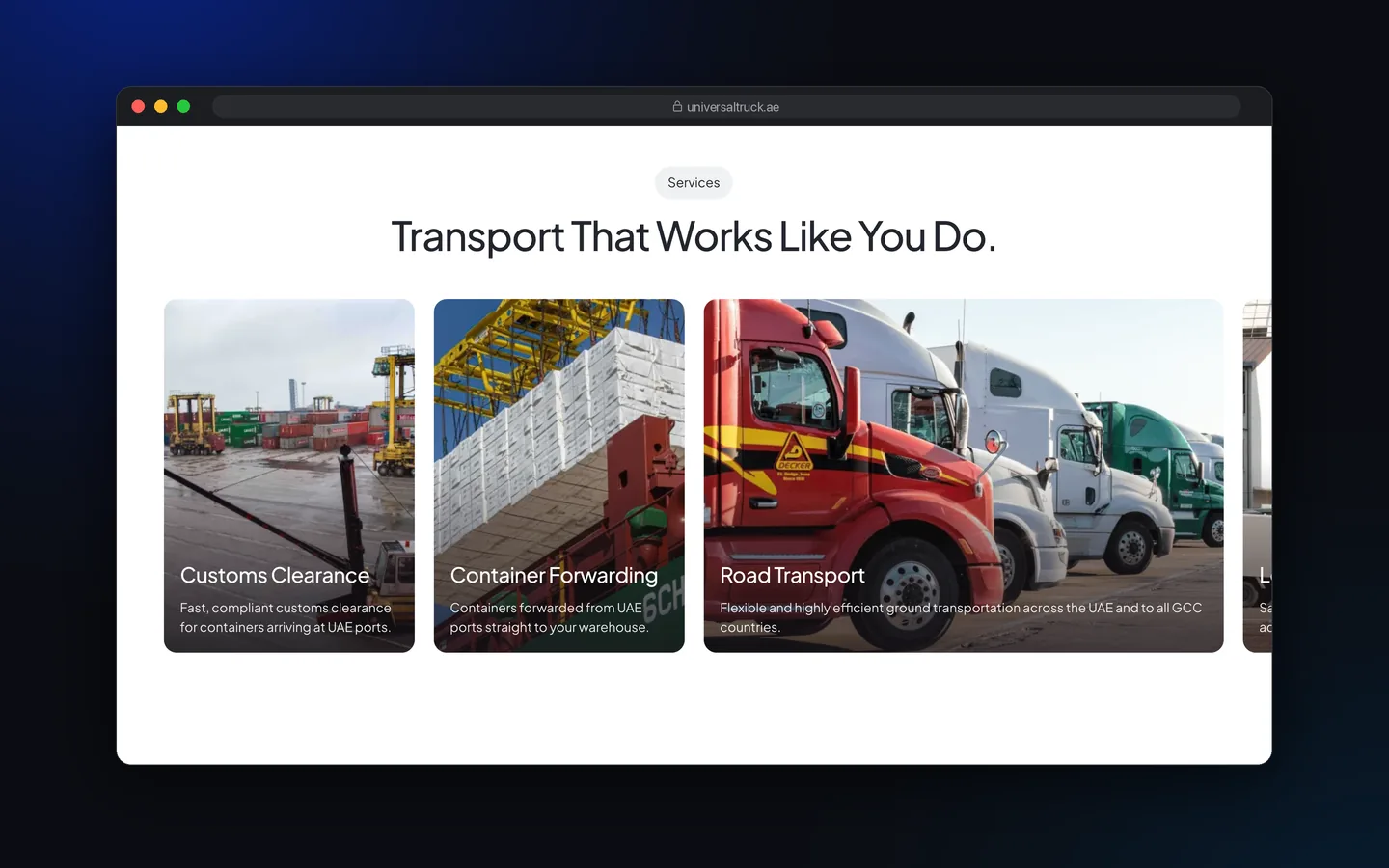This screenshot has width=1389, height=868.
Task: Click the "Flexible and highly efficient ground transportation" description
Action: click(x=961, y=617)
